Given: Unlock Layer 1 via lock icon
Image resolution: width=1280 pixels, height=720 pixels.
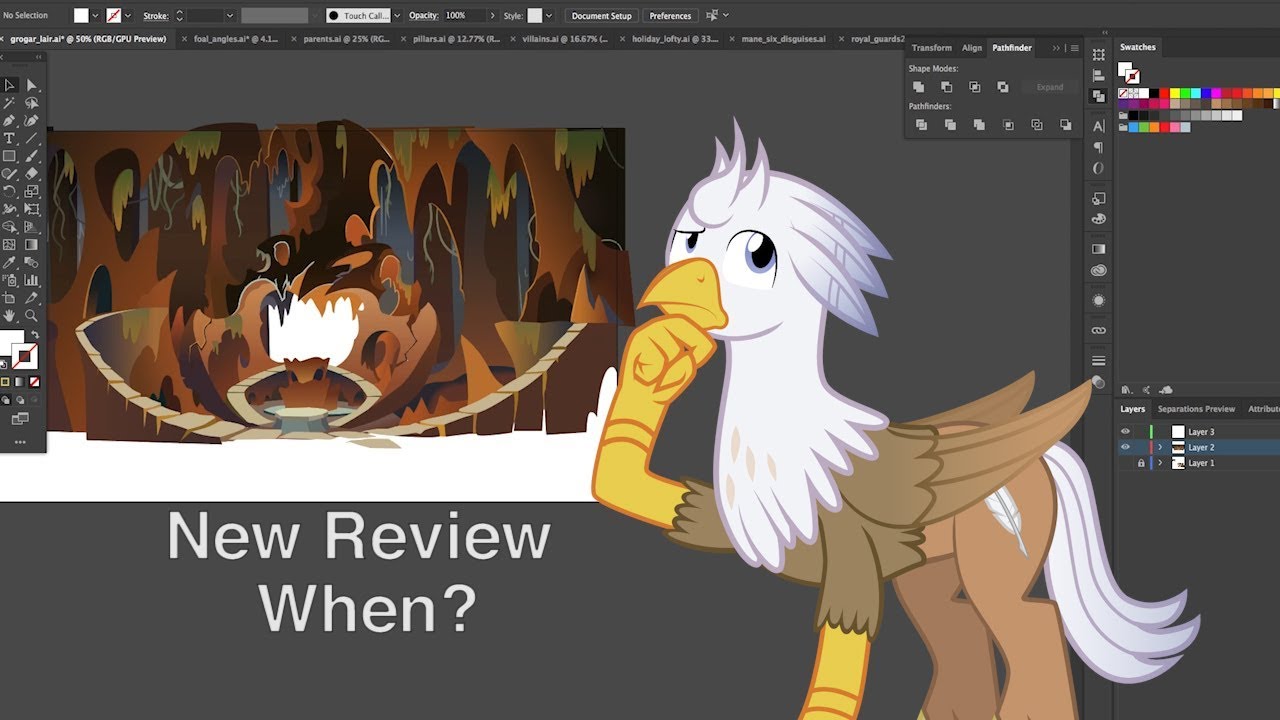Looking at the screenshot, I should [1141, 463].
